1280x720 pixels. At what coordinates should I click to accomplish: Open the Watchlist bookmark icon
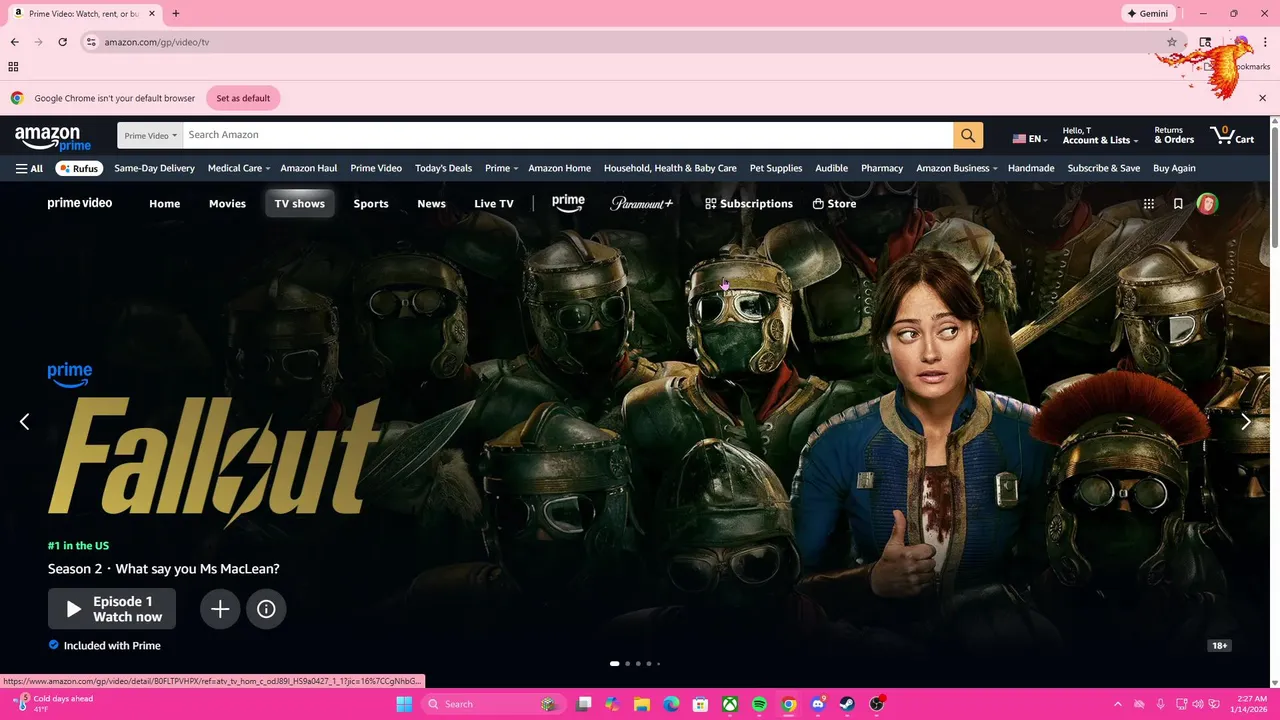point(1178,204)
